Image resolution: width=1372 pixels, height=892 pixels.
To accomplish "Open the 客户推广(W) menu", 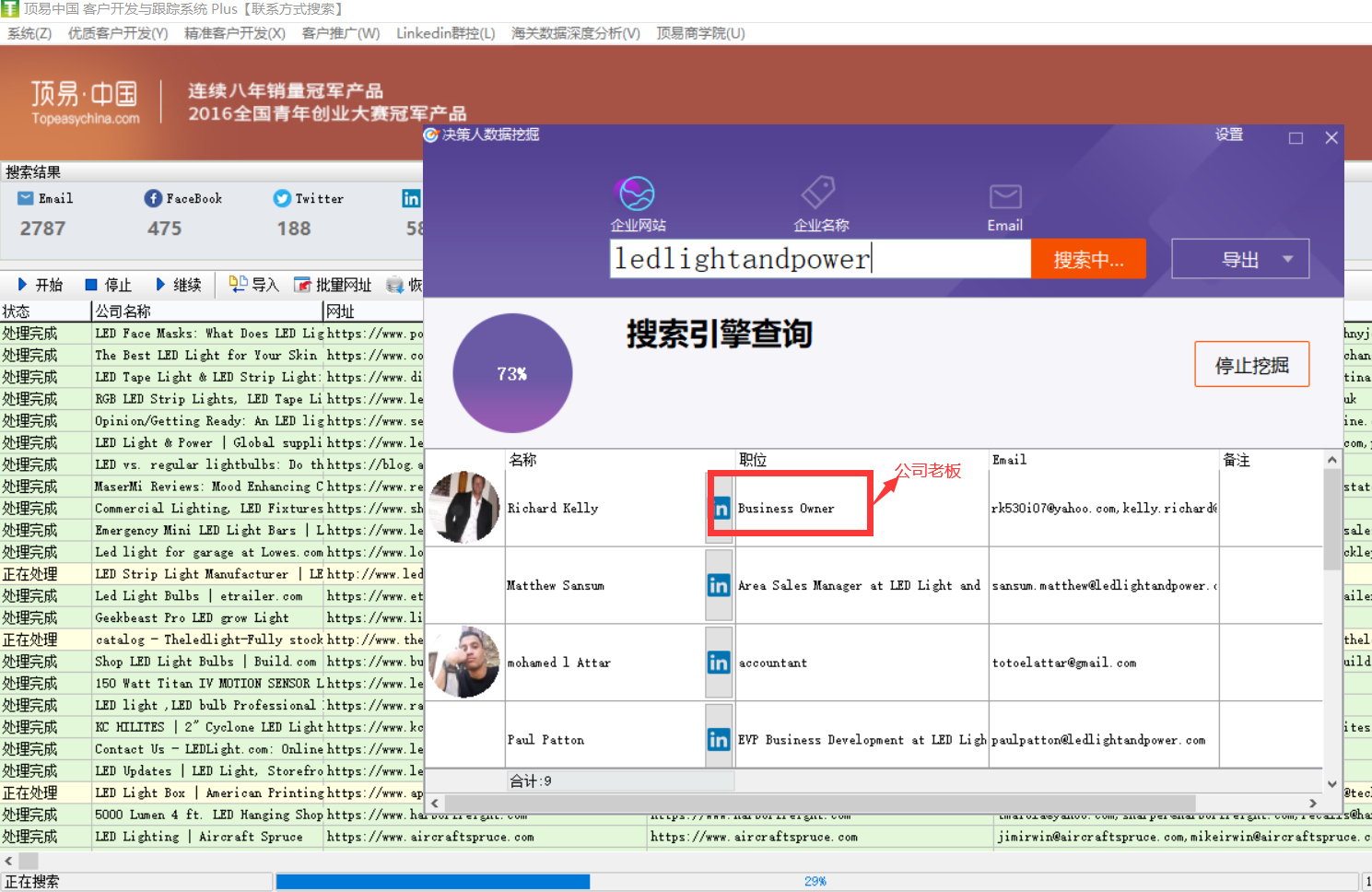I will tap(341, 33).
